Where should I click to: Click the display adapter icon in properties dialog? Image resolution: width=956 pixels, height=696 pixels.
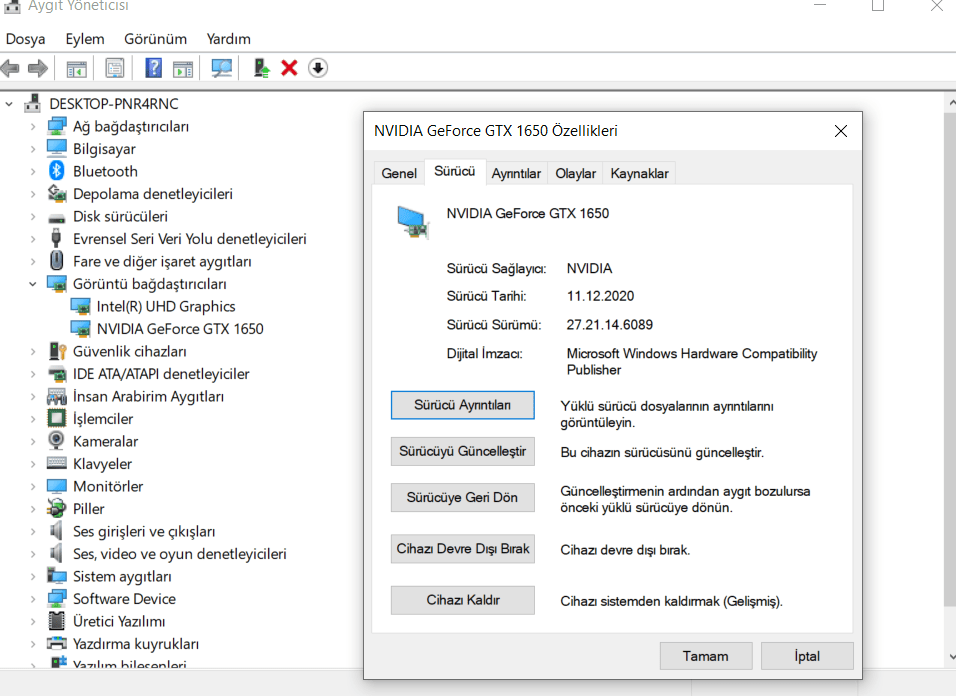tap(413, 222)
